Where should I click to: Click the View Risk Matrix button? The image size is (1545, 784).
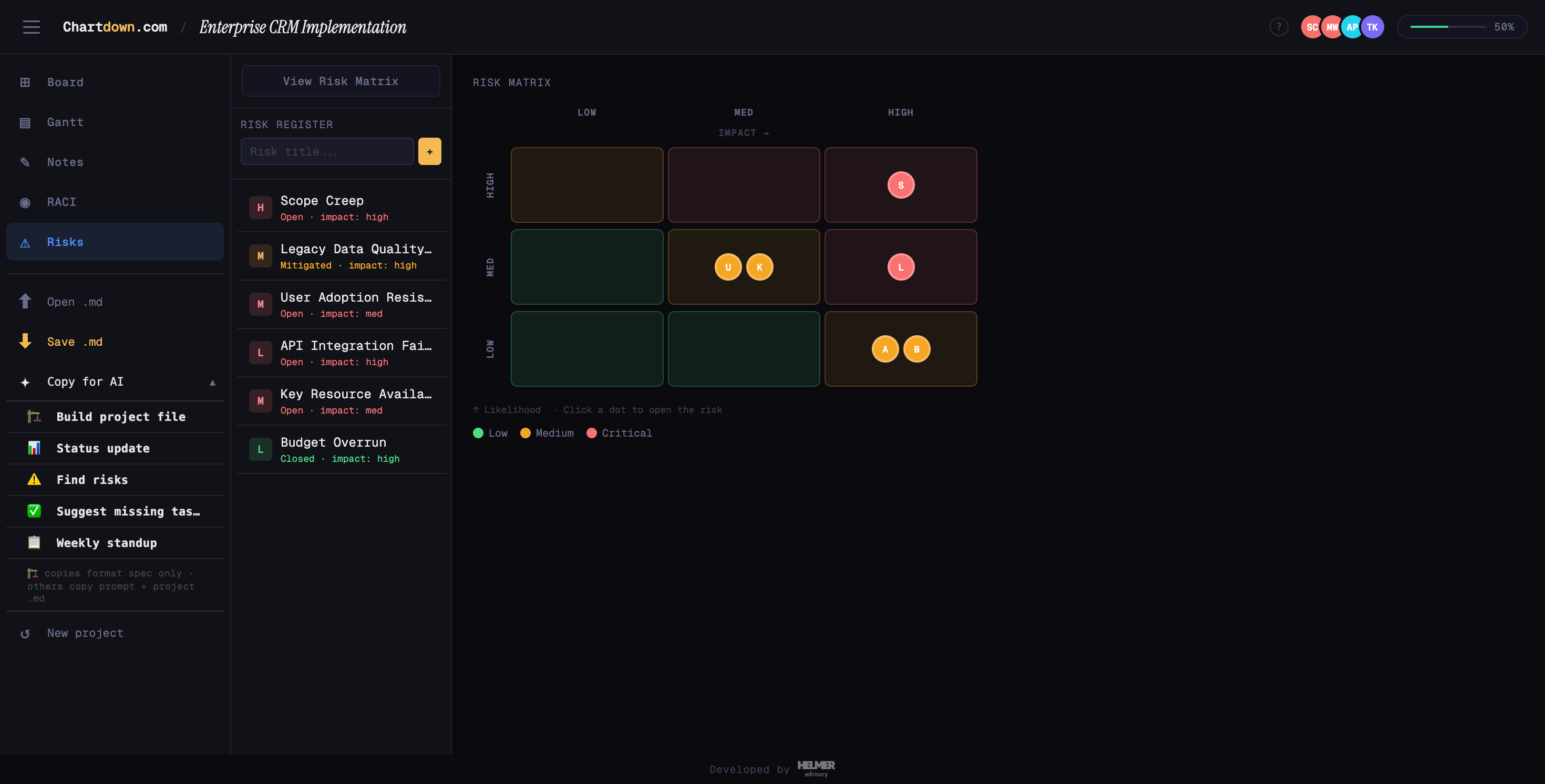pos(340,81)
